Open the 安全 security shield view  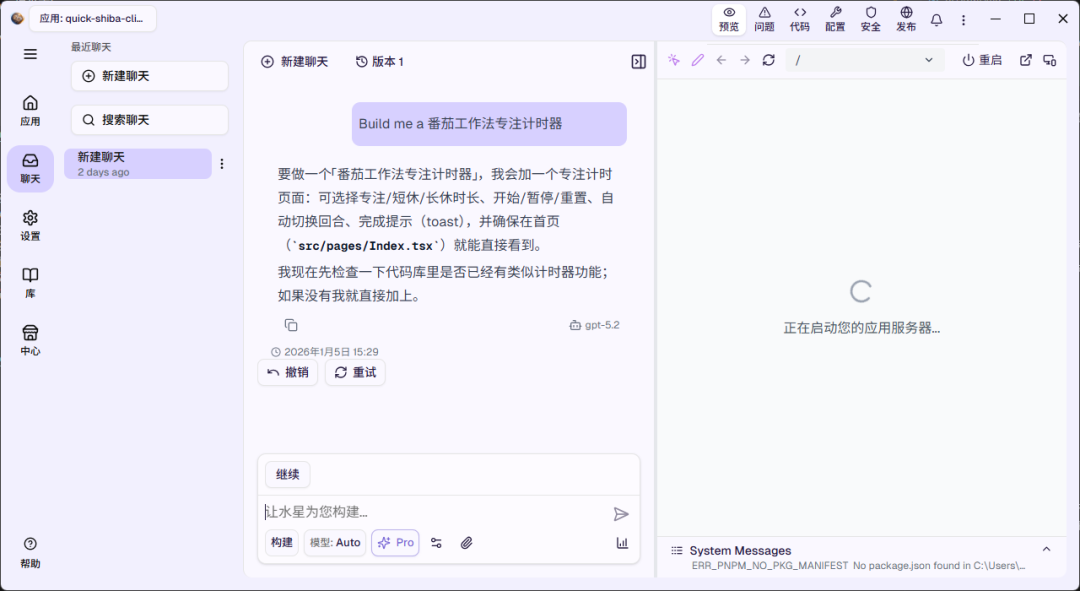[x=870, y=18]
